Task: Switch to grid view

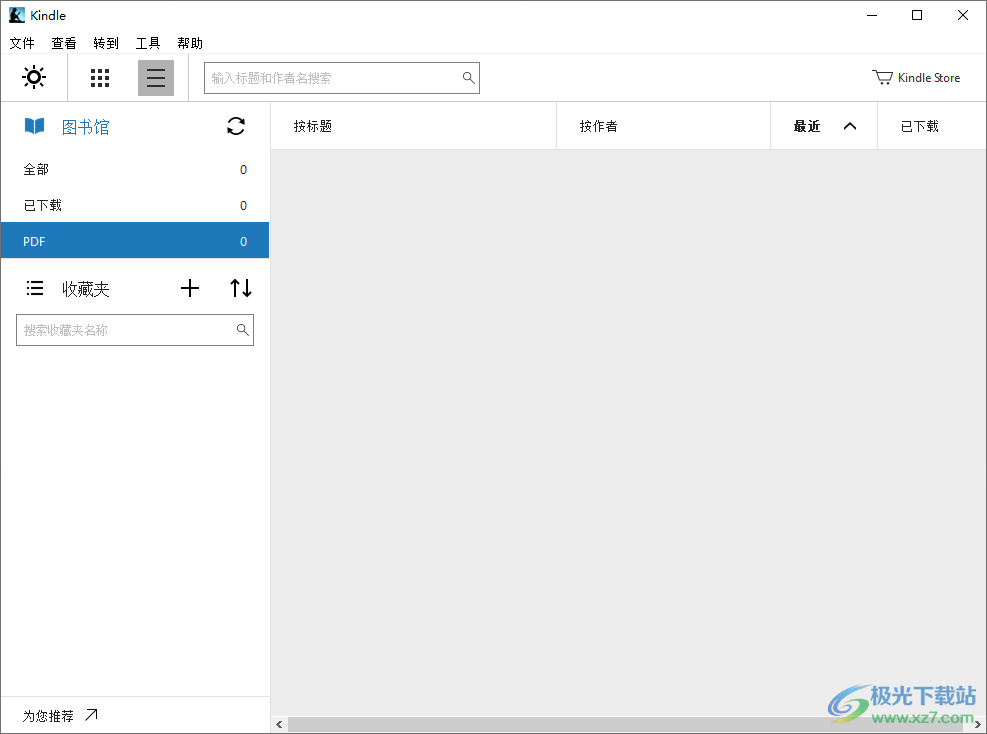Action: coord(99,78)
